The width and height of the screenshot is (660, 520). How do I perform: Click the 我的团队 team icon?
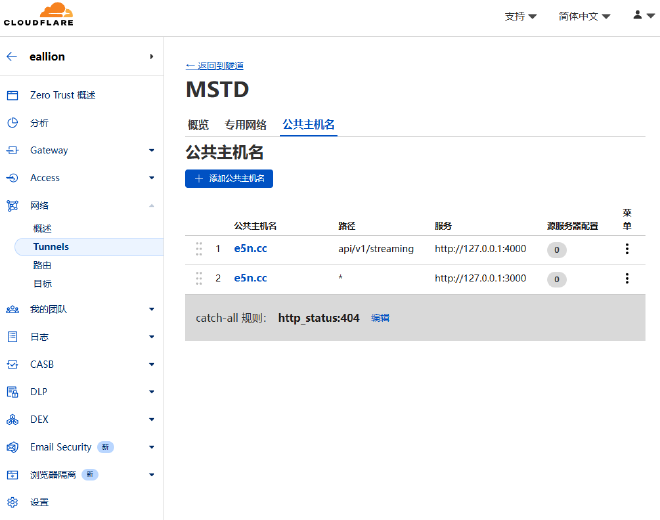click(x=13, y=309)
